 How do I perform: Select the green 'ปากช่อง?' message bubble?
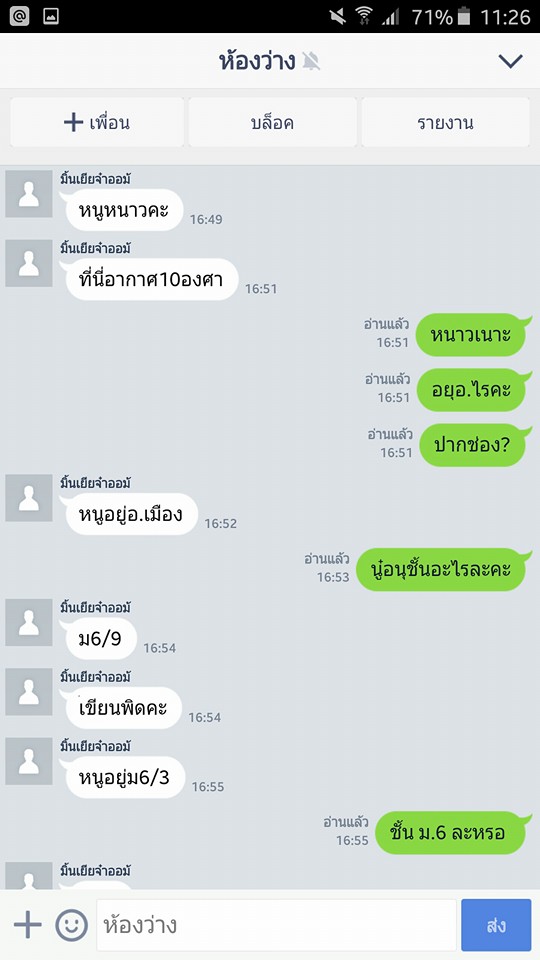coord(472,445)
